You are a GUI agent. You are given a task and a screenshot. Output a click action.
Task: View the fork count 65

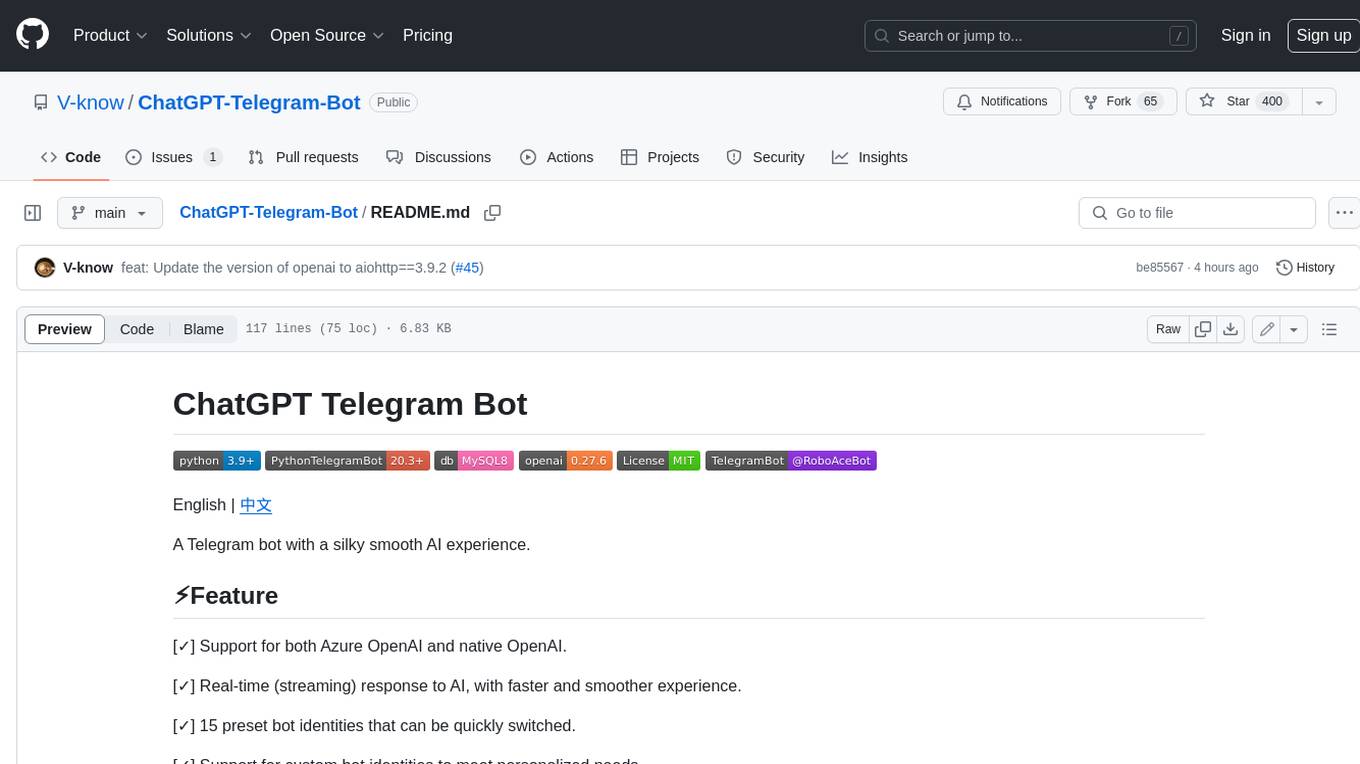tap(1151, 101)
